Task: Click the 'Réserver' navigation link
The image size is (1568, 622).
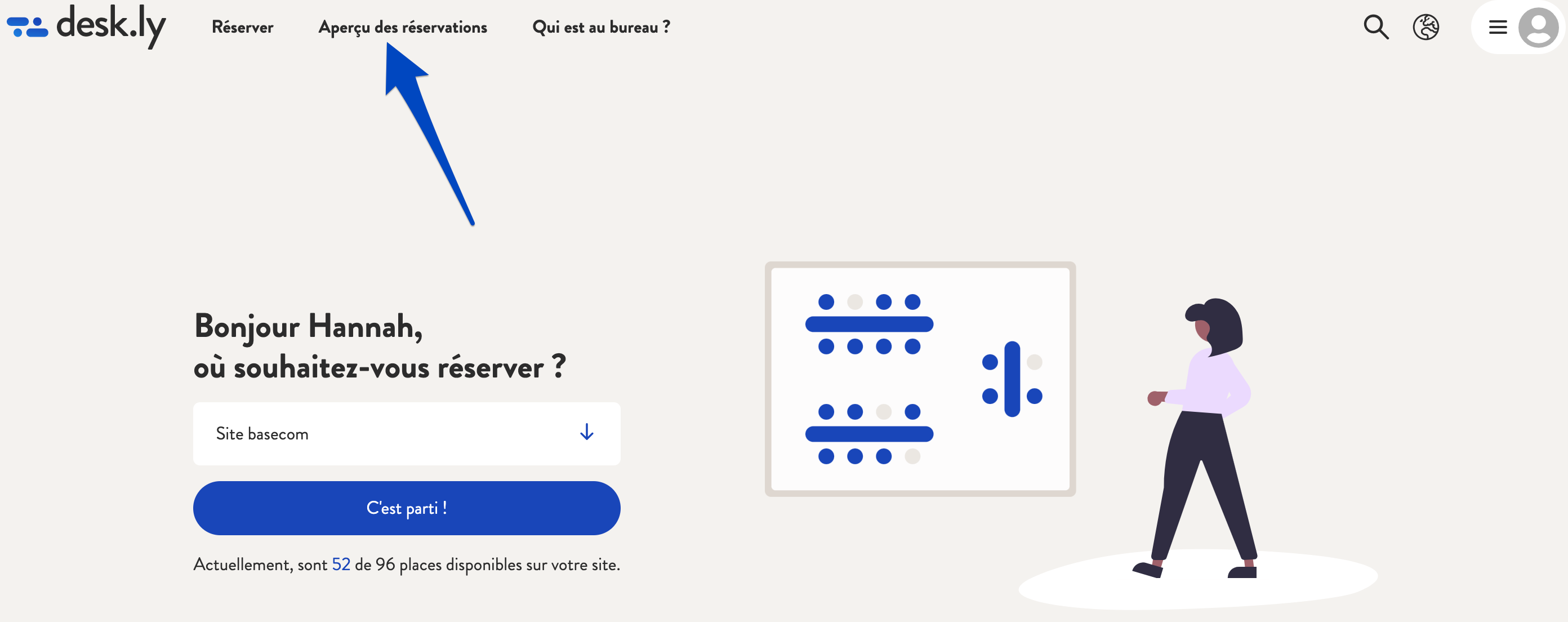Action: pos(242,26)
